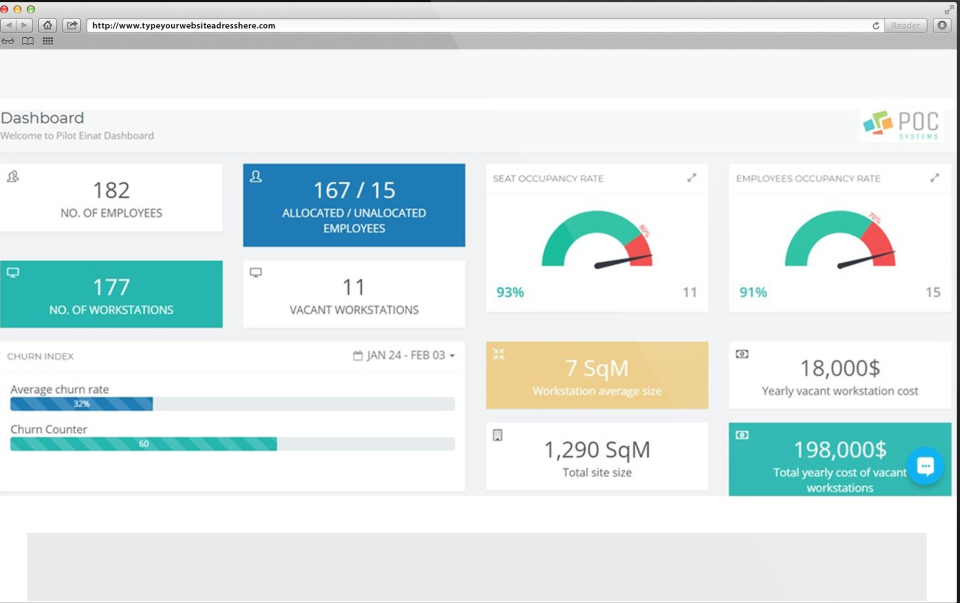960x603 pixels.
Task: Click the monitor icon on Vacant Workstations card
Action: (x=255, y=271)
